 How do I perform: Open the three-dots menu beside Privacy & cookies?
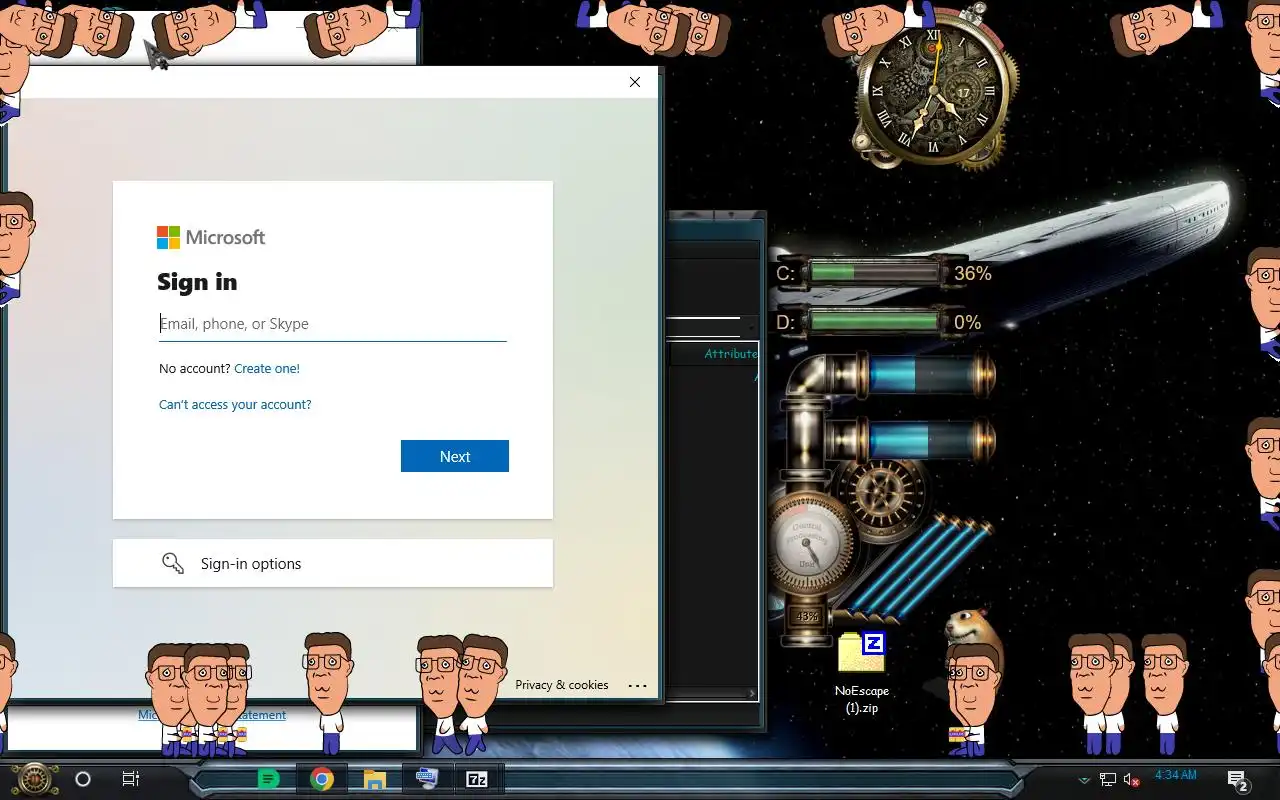pyautogui.click(x=637, y=686)
